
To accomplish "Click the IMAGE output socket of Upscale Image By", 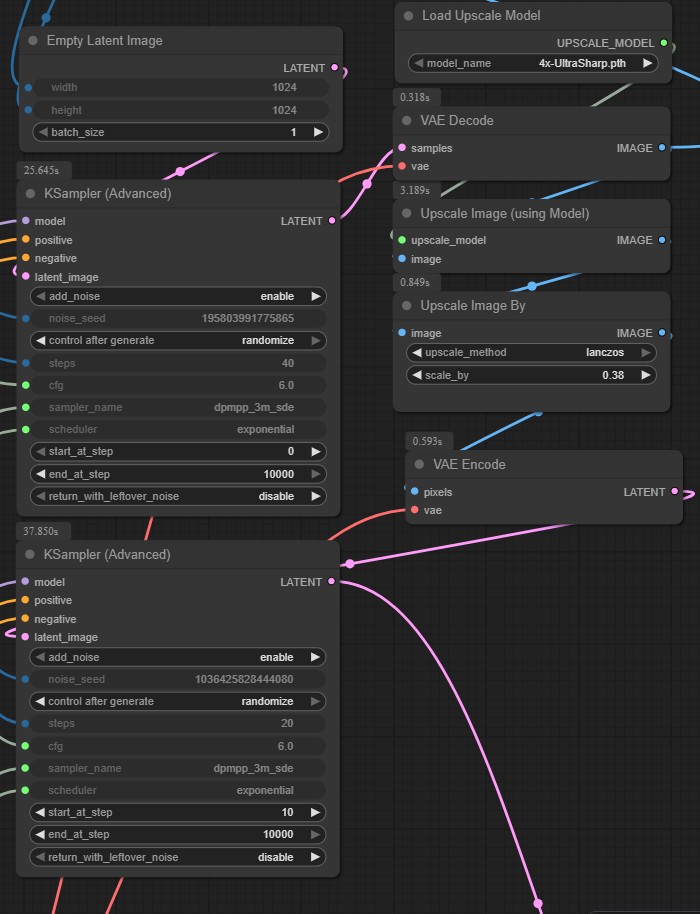I will (662, 333).
